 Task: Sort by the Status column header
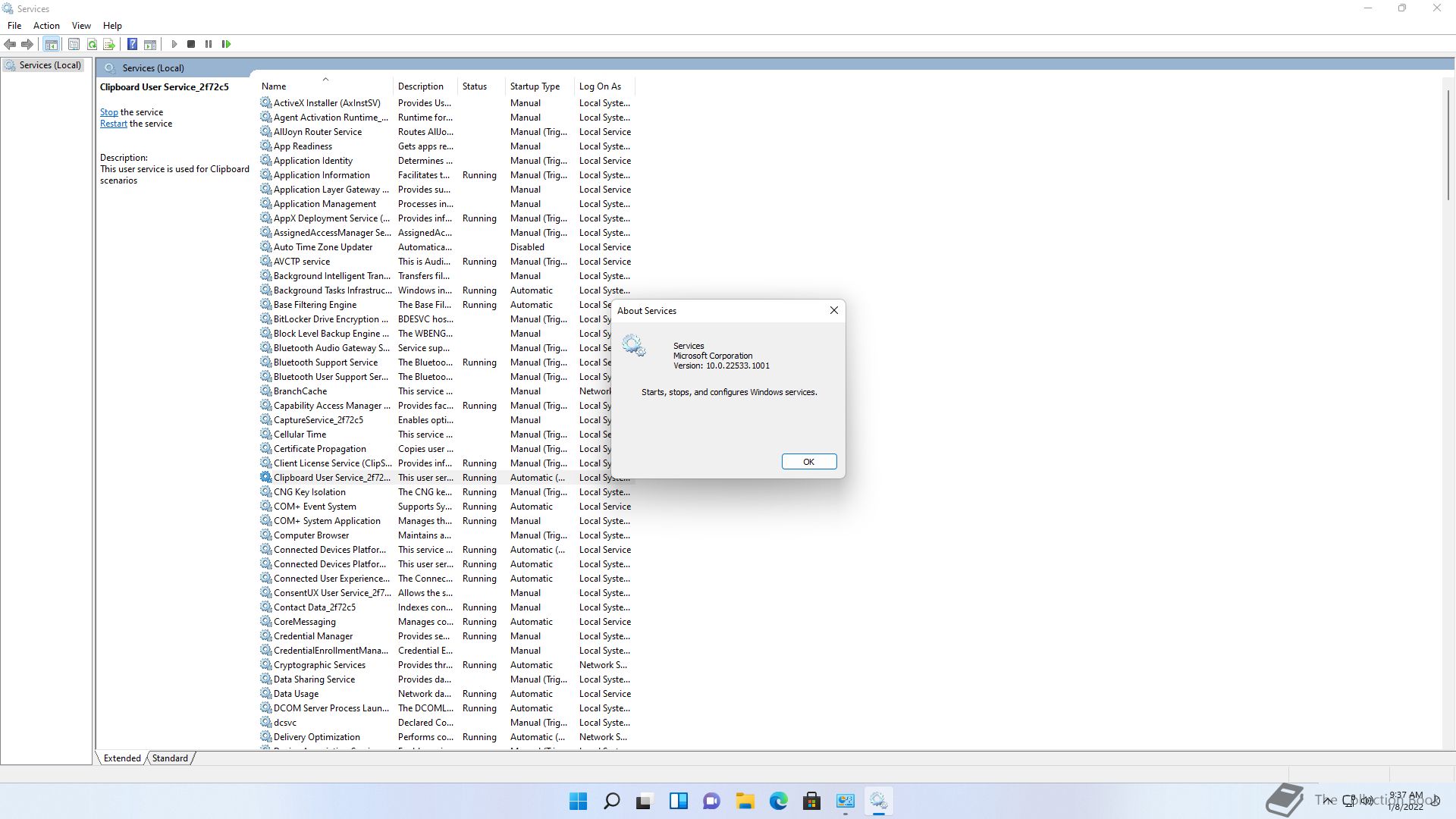482,86
